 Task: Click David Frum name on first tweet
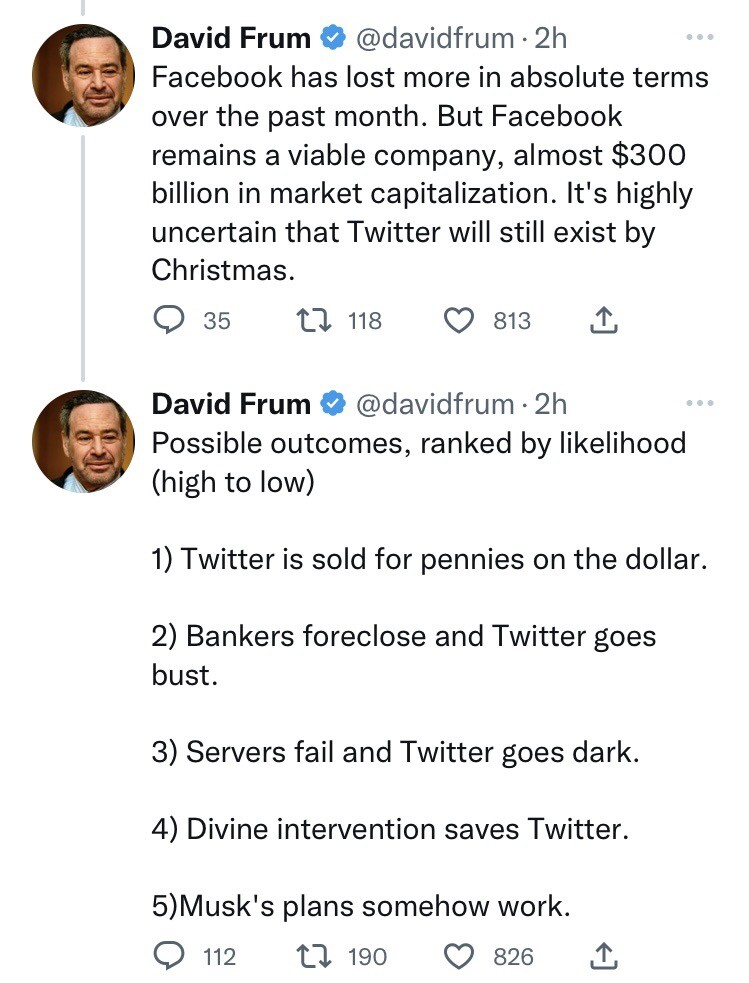tap(230, 39)
